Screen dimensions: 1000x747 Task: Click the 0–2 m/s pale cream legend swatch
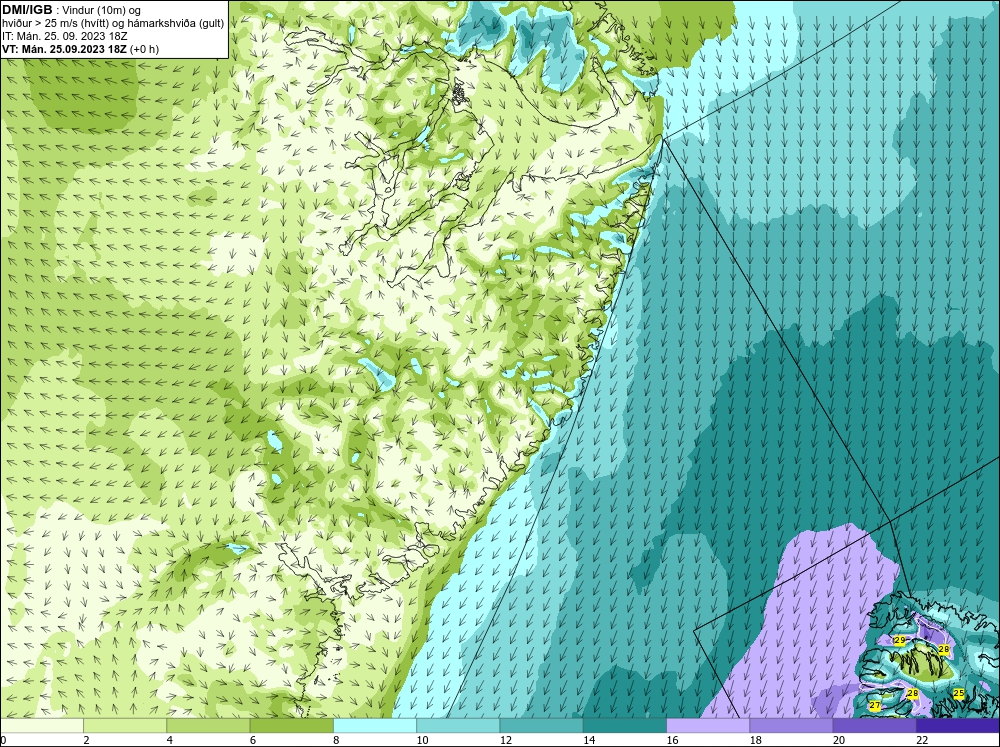point(41,725)
